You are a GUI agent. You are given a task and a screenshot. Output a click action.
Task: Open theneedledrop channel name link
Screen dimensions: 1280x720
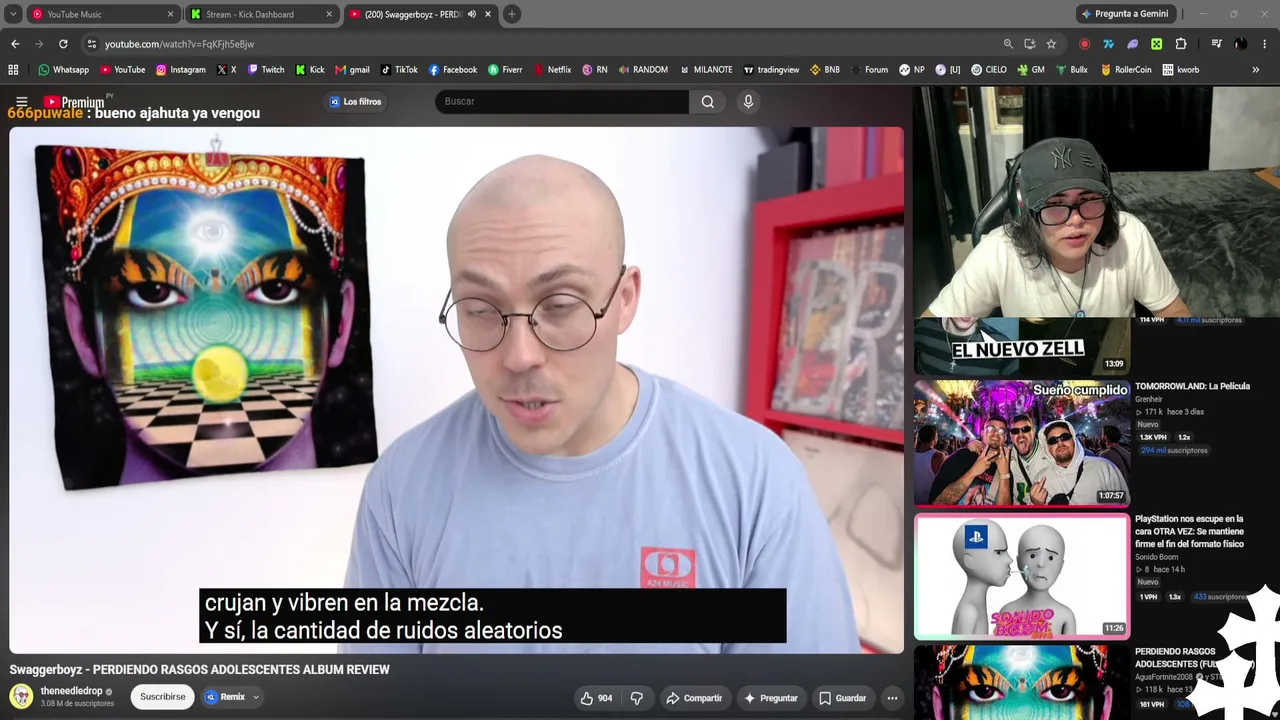[x=71, y=691]
